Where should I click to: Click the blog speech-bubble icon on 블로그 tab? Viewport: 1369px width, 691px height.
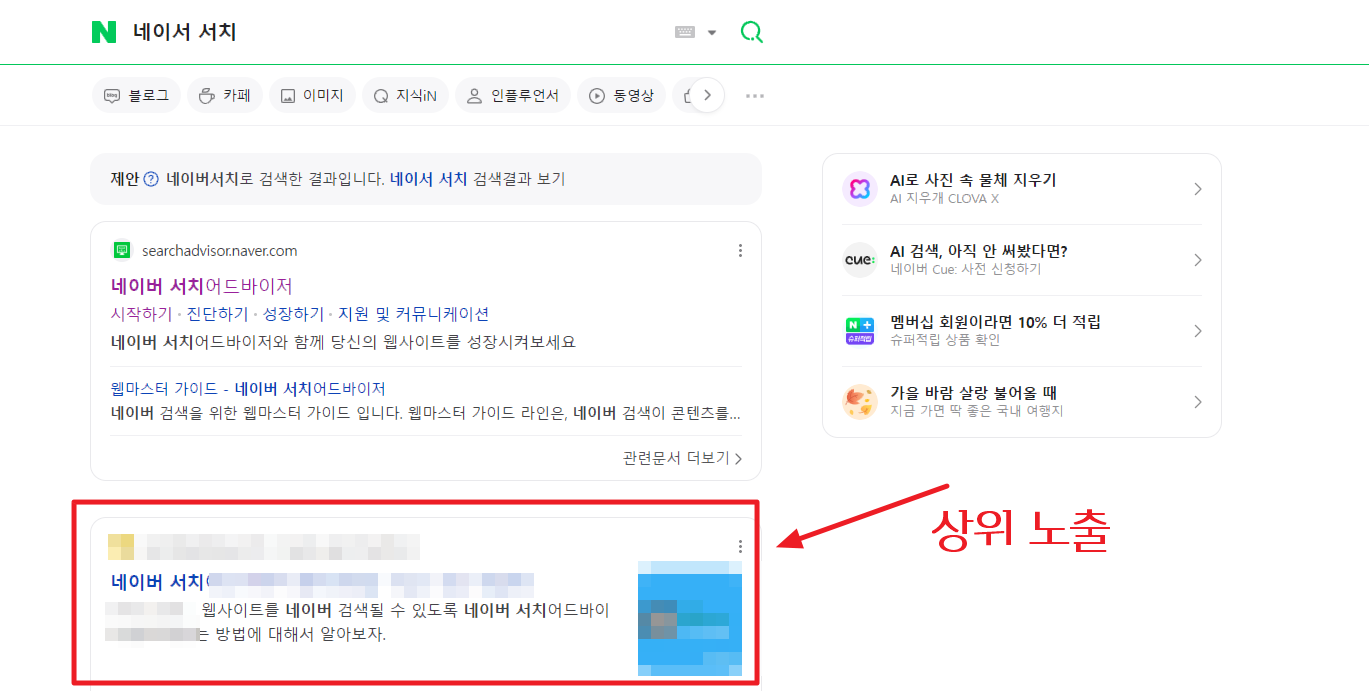(x=113, y=95)
